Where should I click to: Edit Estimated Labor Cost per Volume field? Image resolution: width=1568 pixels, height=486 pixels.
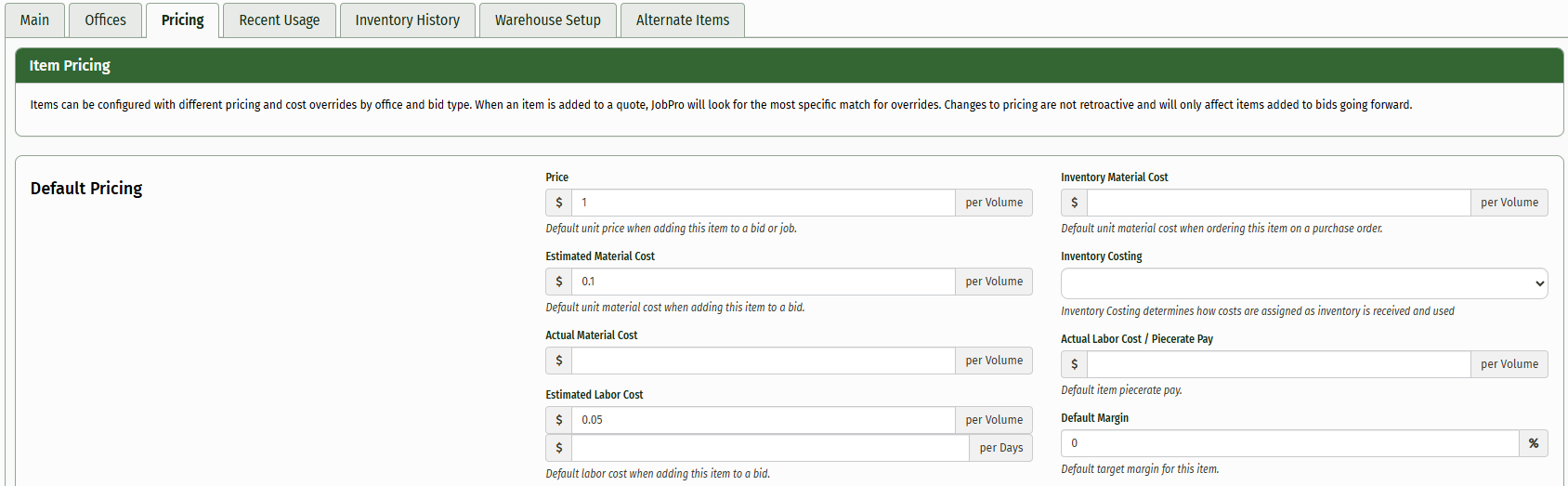click(763, 420)
